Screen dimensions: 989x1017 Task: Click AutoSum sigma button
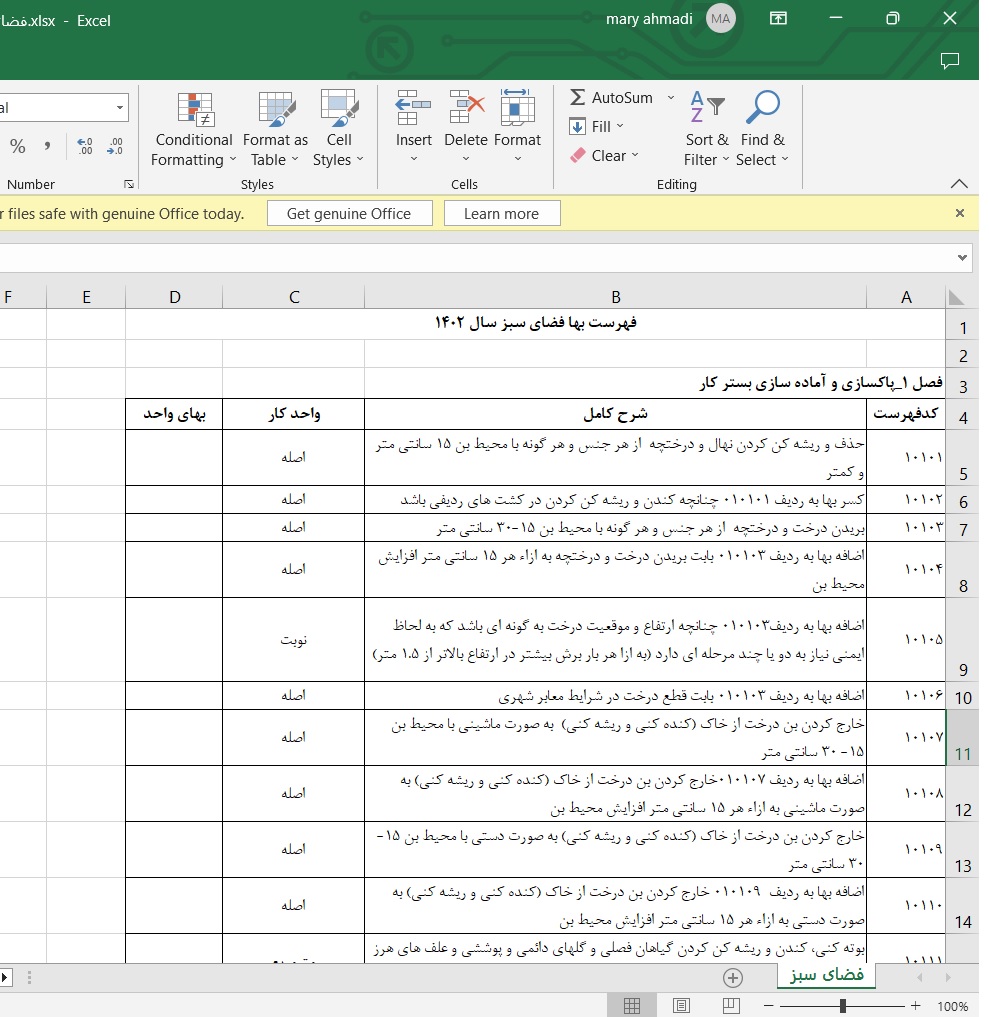click(577, 97)
